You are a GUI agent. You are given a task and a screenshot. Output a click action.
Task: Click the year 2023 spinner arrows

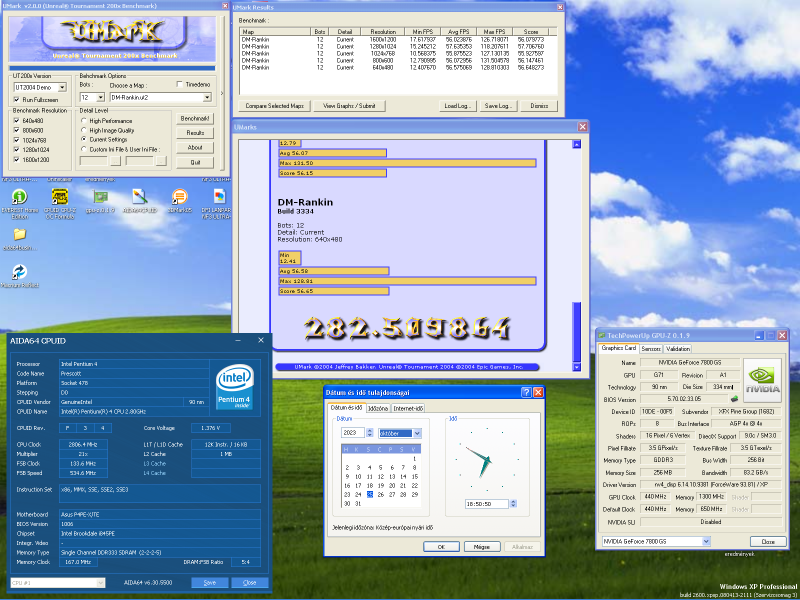pyautogui.click(x=370, y=433)
